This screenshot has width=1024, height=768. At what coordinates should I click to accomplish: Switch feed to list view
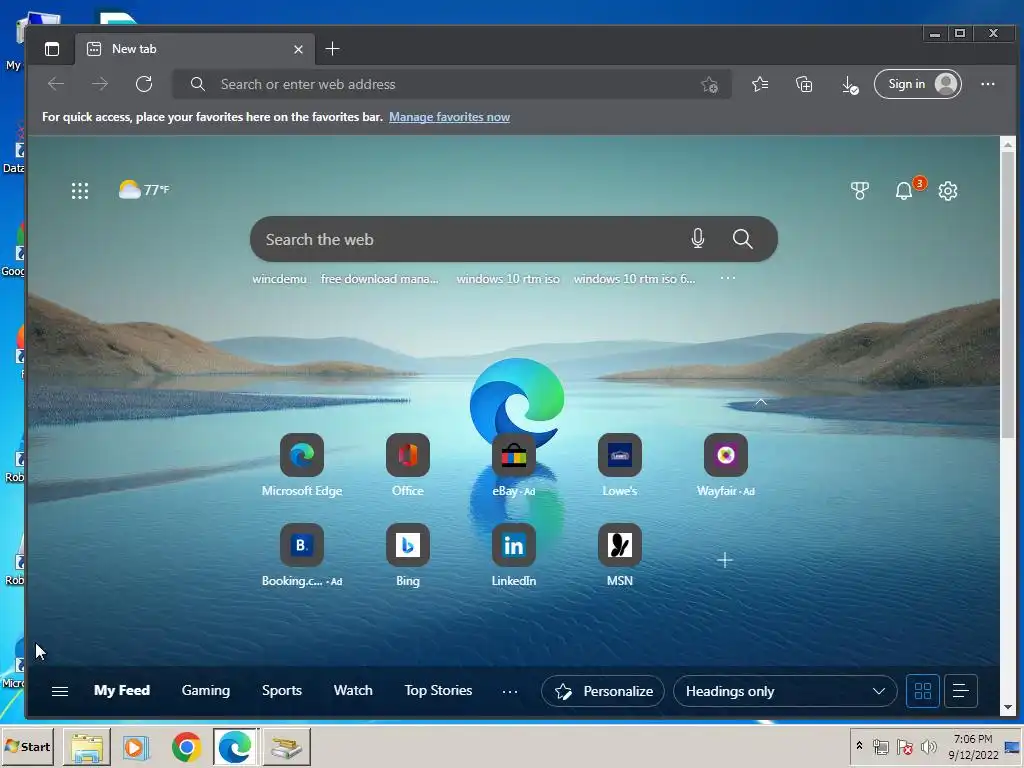click(960, 691)
